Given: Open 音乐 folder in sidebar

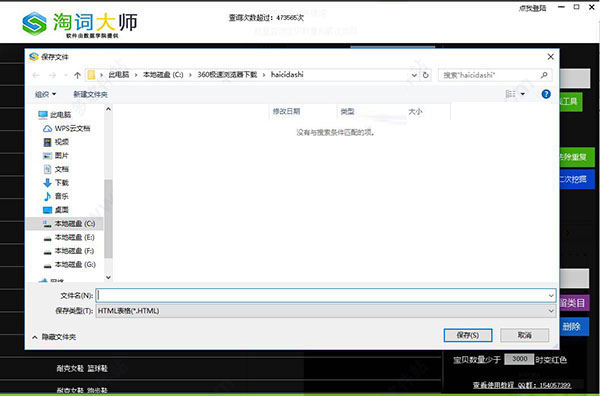Looking at the screenshot, I should coord(56,196).
